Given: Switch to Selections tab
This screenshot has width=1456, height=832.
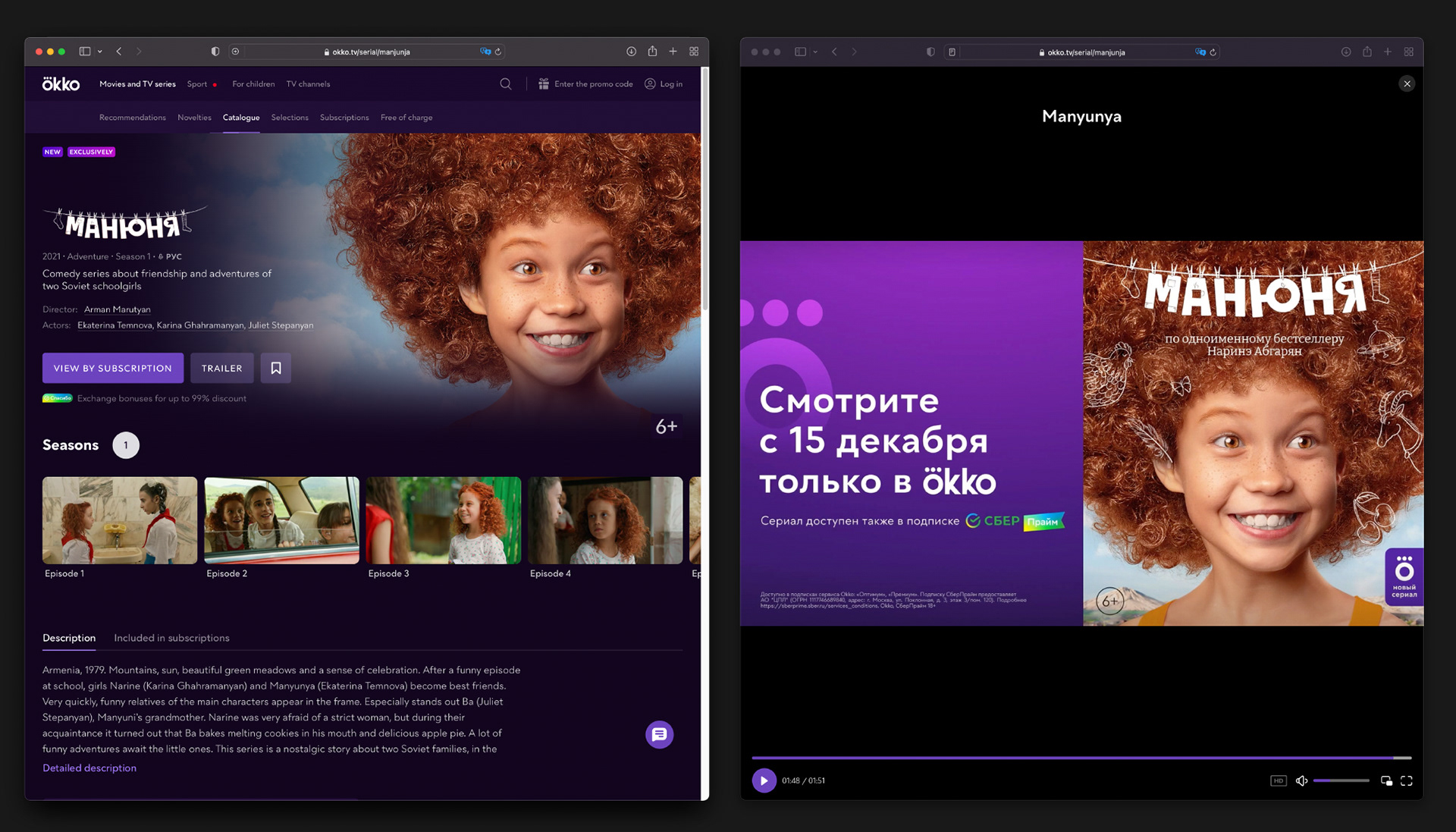Looking at the screenshot, I should (290, 118).
